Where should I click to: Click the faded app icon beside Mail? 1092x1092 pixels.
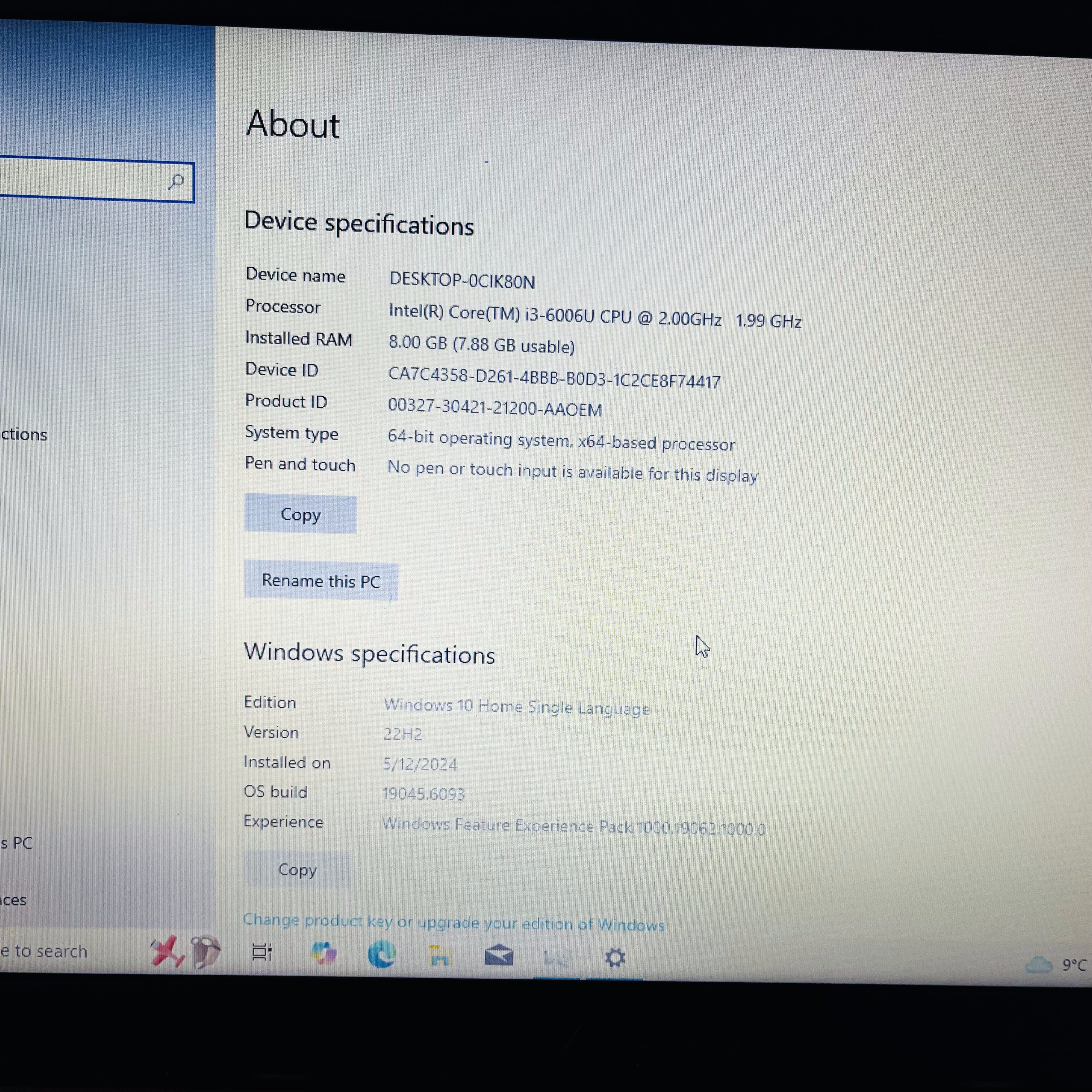point(556,957)
